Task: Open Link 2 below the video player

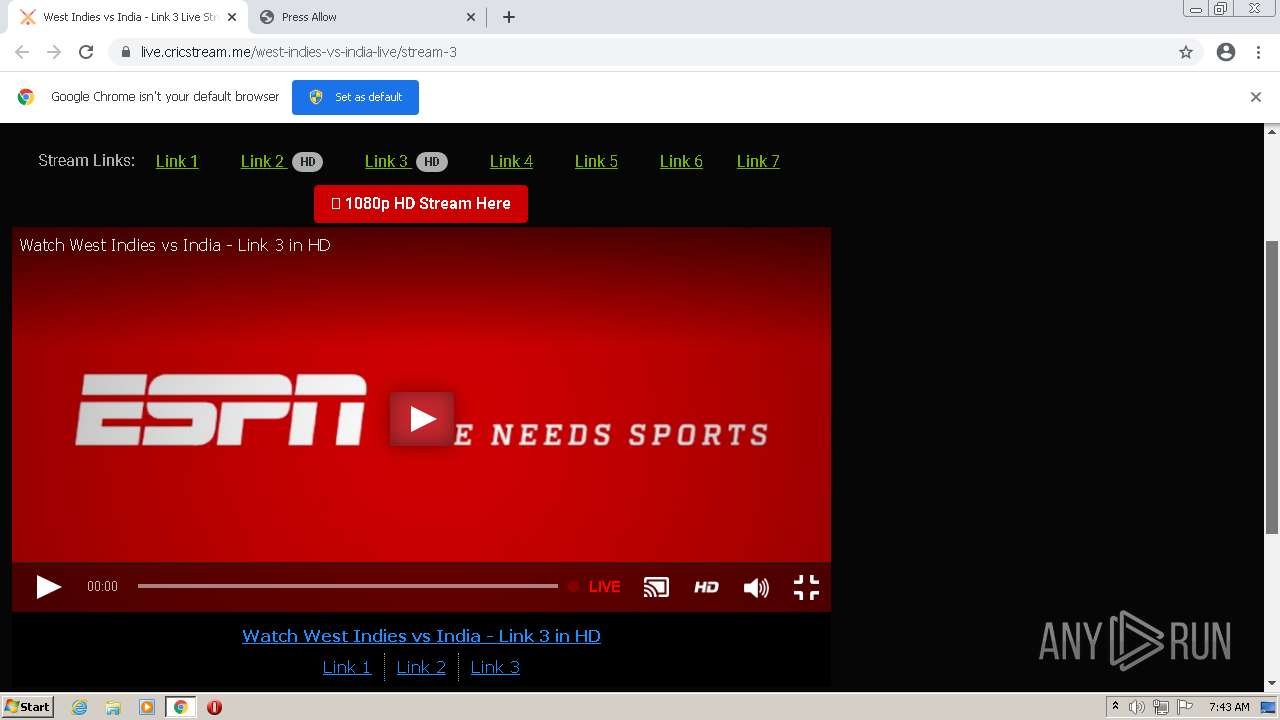Action: [421, 667]
